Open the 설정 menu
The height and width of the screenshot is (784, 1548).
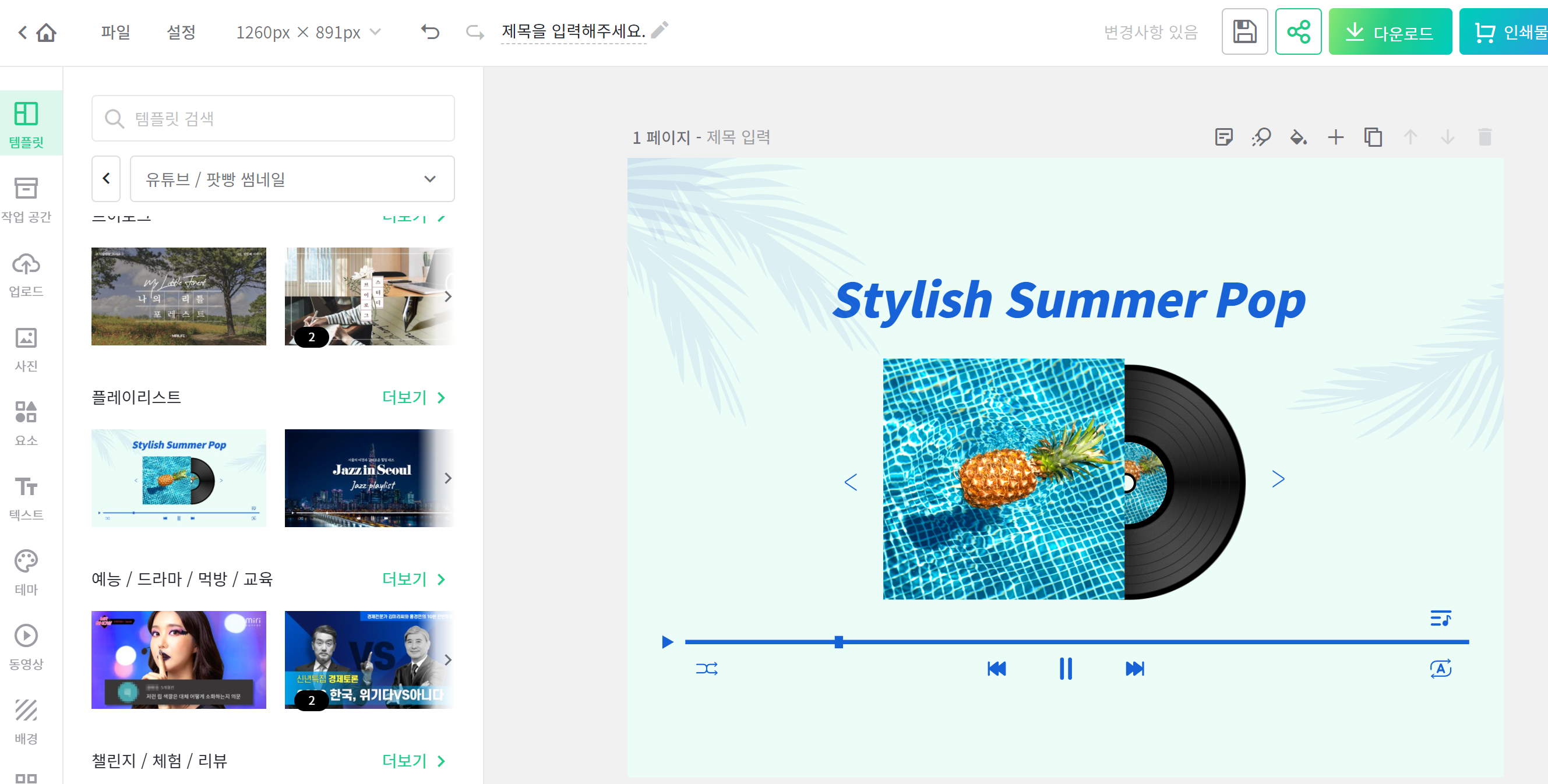[181, 32]
